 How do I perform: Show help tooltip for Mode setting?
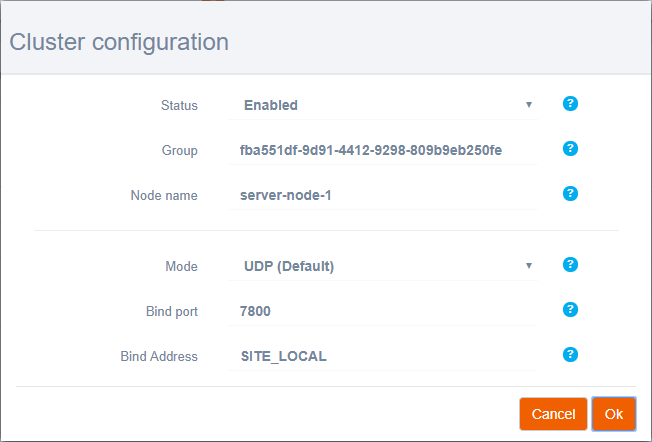570,265
